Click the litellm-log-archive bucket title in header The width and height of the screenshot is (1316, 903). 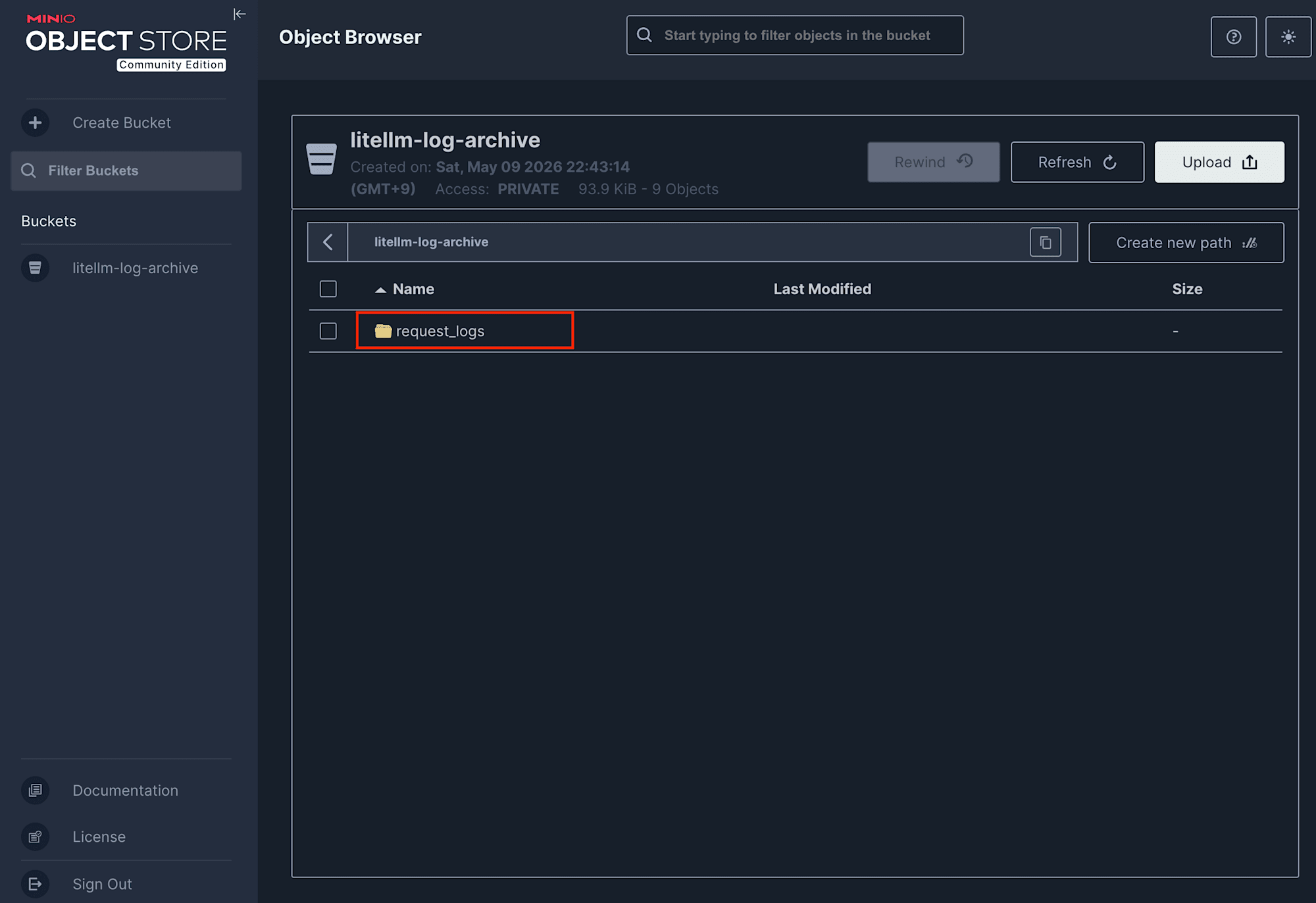click(445, 140)
